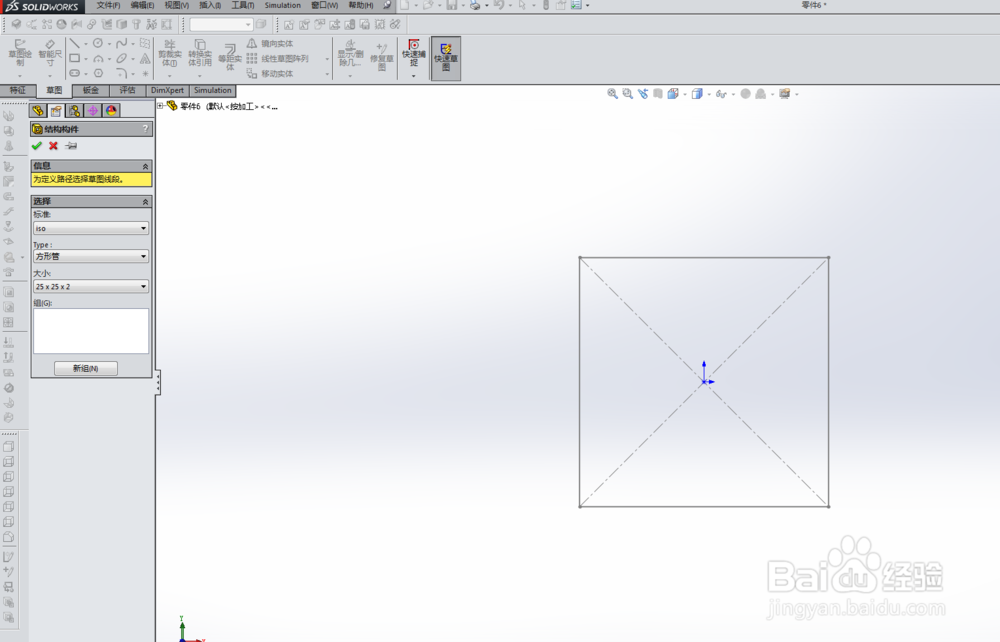This screenshot has height=642, width=1000.
Task: Pin the Structural Member property manager
Action: 70,145
